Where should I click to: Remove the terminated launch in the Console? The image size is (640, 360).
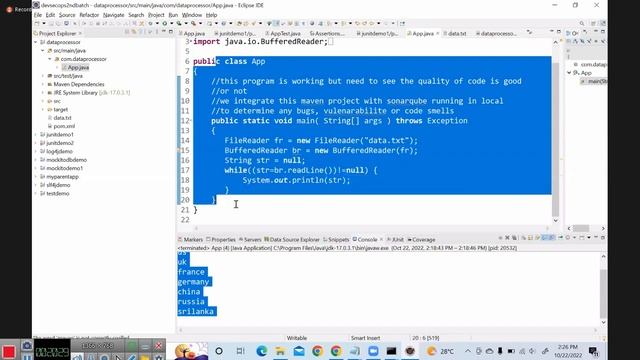pos(507,238)
